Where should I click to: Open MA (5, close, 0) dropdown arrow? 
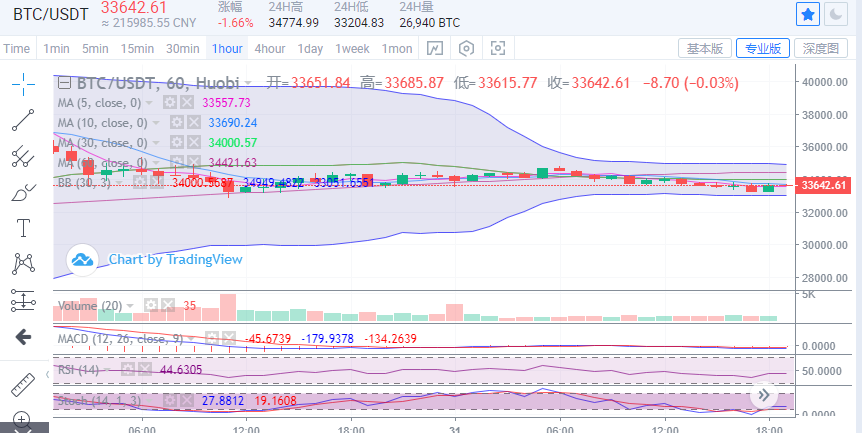151,103
